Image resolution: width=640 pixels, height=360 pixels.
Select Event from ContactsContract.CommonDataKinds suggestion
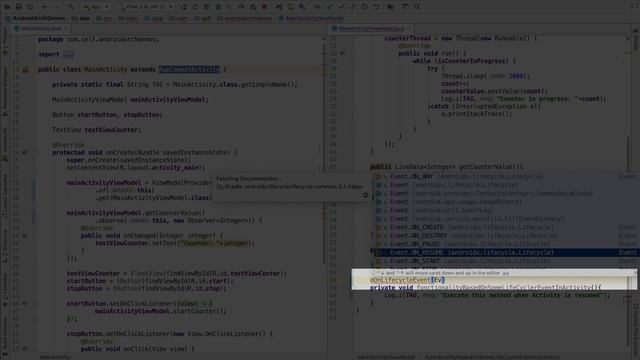pos(505,193)
